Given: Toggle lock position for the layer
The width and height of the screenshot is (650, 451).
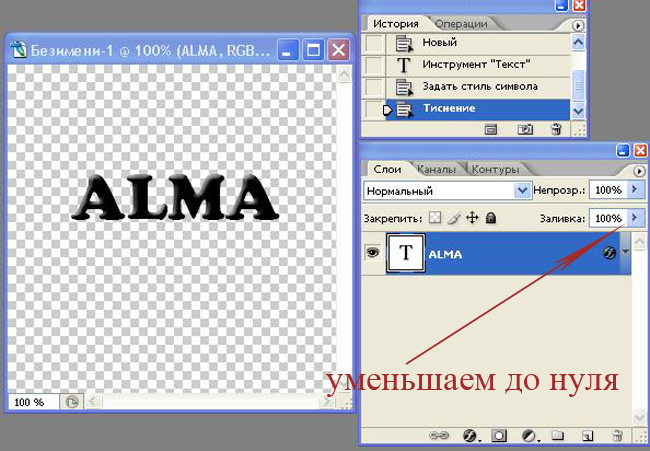Looking at the screenshot, I should click(472, 217).
